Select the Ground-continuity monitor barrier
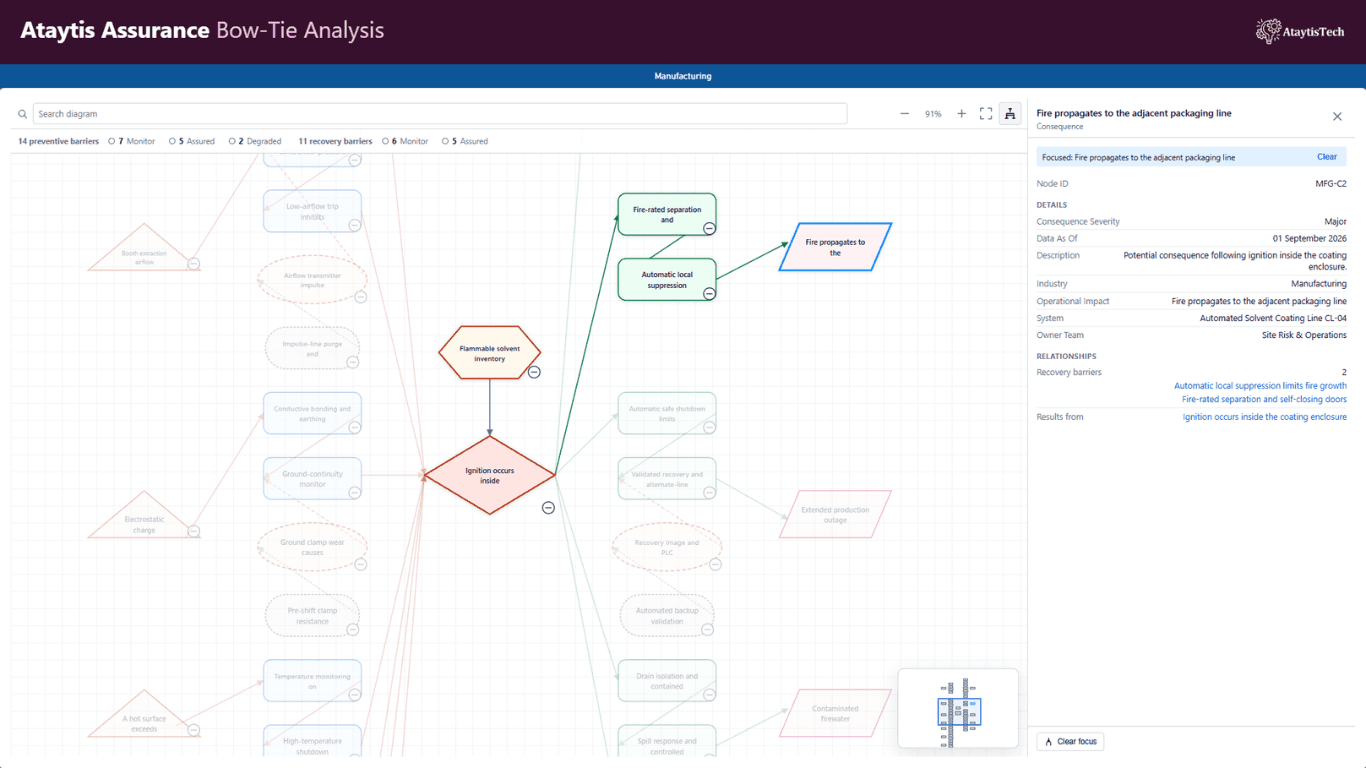 tap(312, 478)
